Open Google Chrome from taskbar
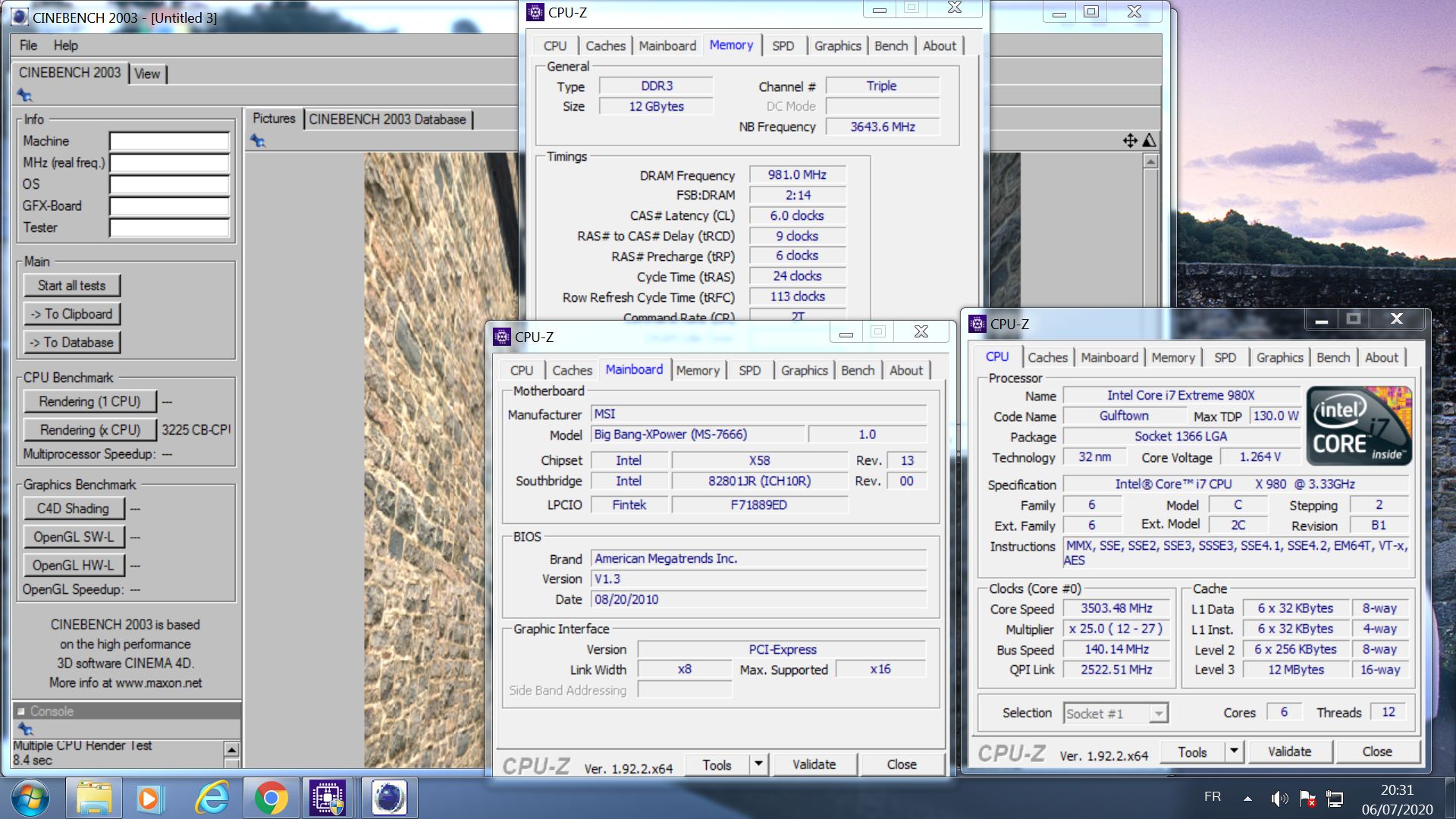Viewport: 1456px width, 819px height. (271, 798)
